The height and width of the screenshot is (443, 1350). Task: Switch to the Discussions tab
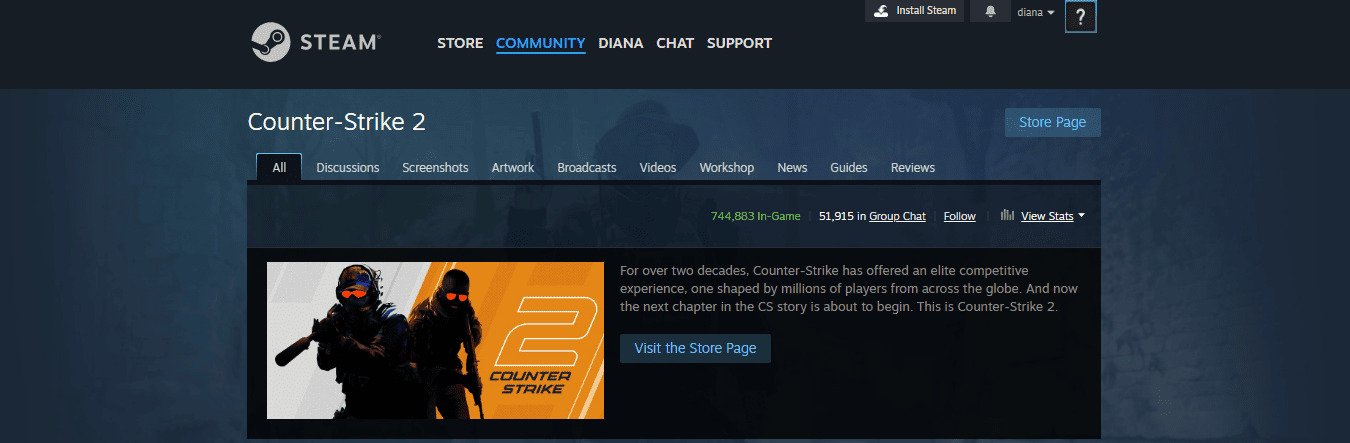(x=348, y=168)
